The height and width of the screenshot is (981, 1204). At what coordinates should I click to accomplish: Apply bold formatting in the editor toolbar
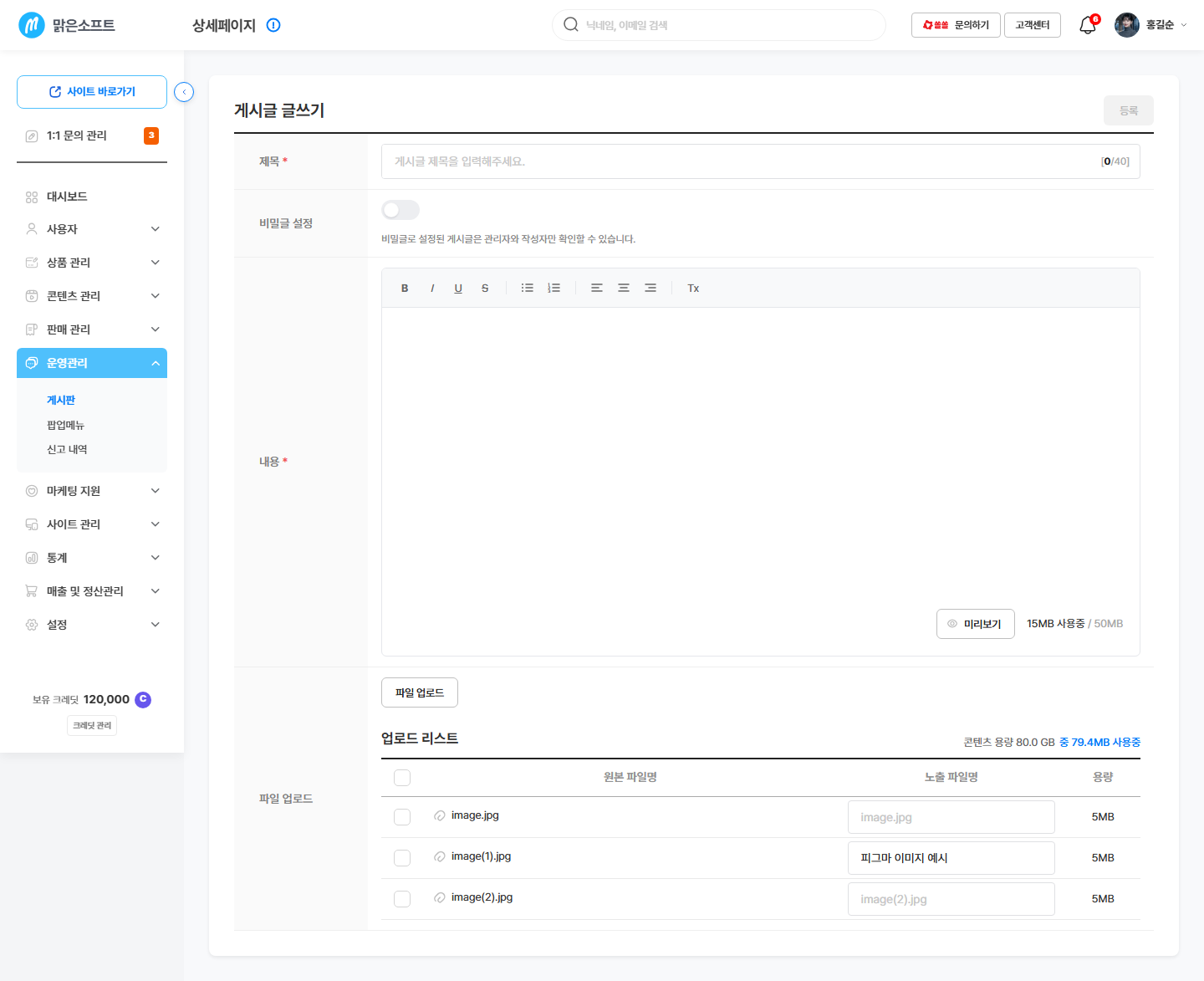405,288
